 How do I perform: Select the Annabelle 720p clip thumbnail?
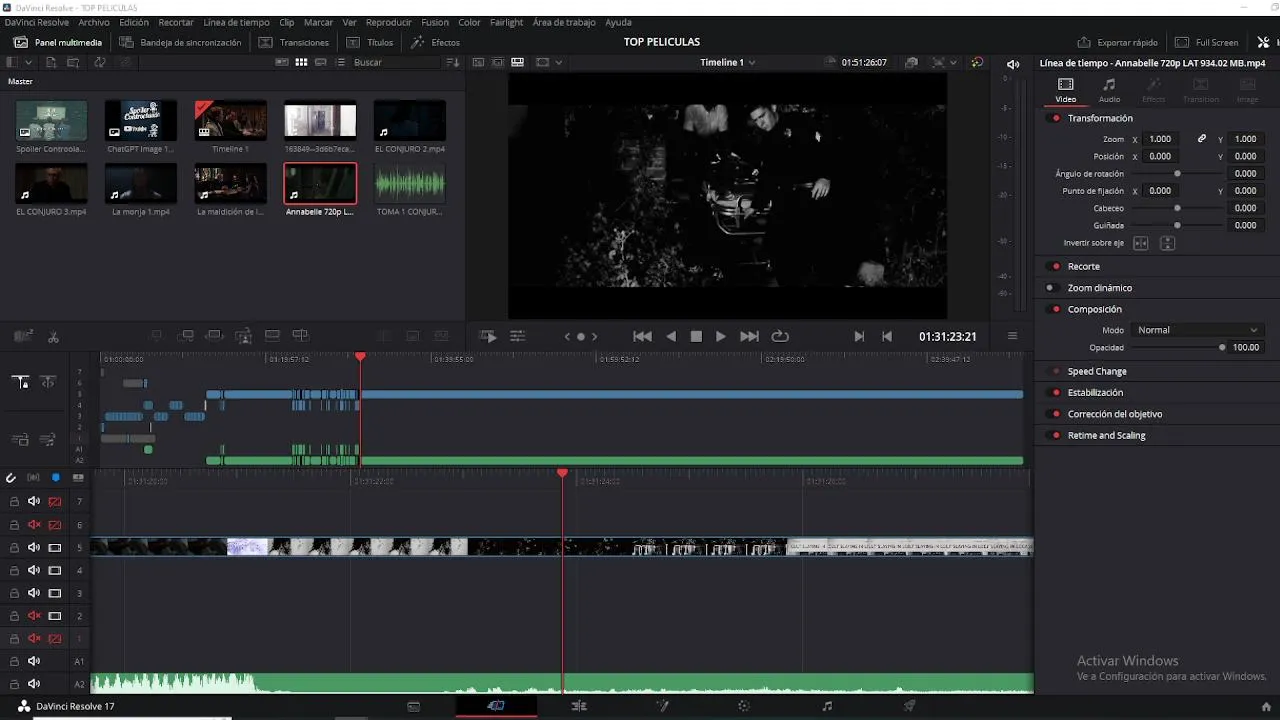point(320,183)
